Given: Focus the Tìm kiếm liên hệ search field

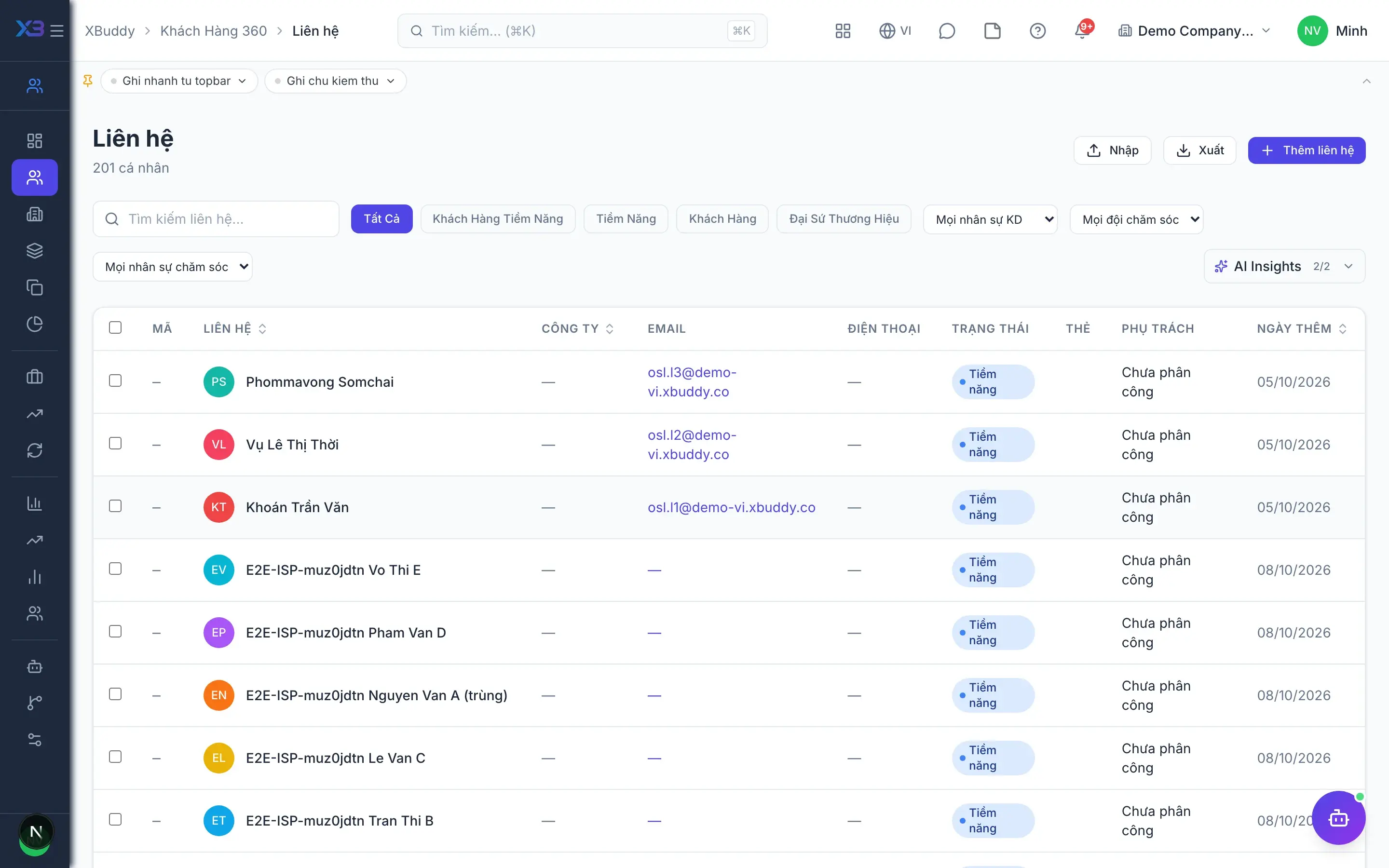Looking at the screenshot, I should [216, 219].
